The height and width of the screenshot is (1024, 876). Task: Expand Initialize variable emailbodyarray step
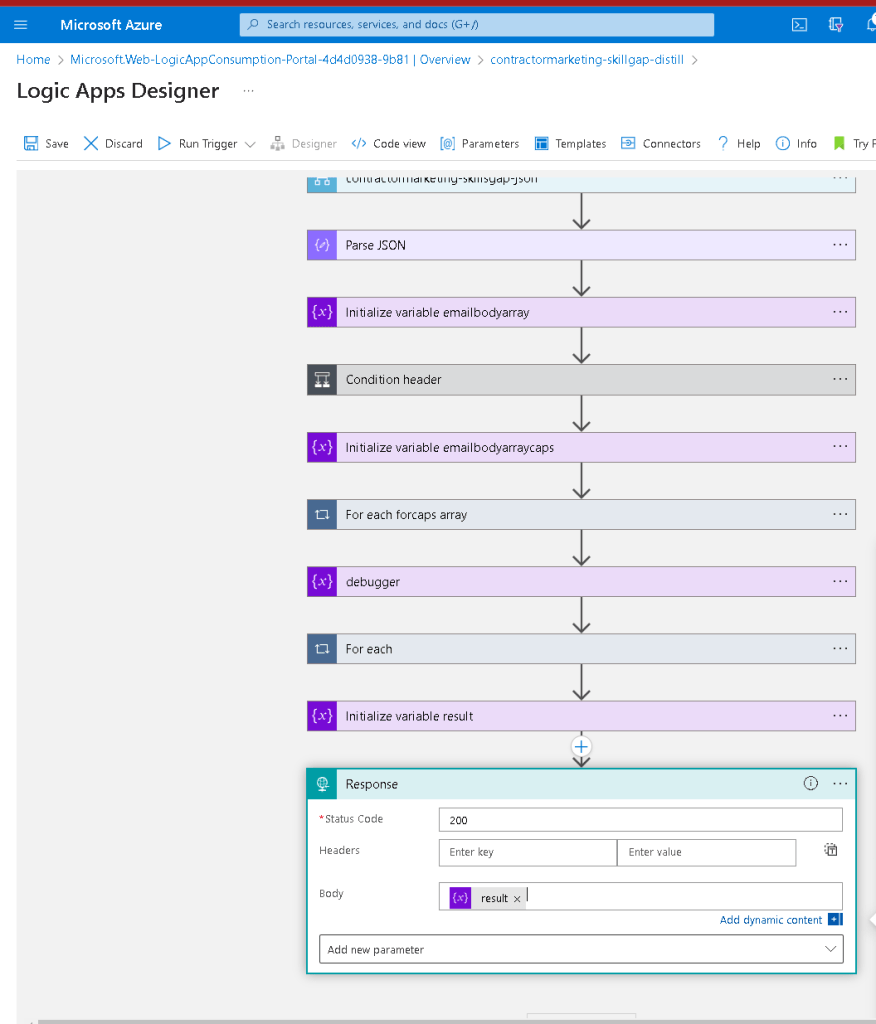point(581,312)
